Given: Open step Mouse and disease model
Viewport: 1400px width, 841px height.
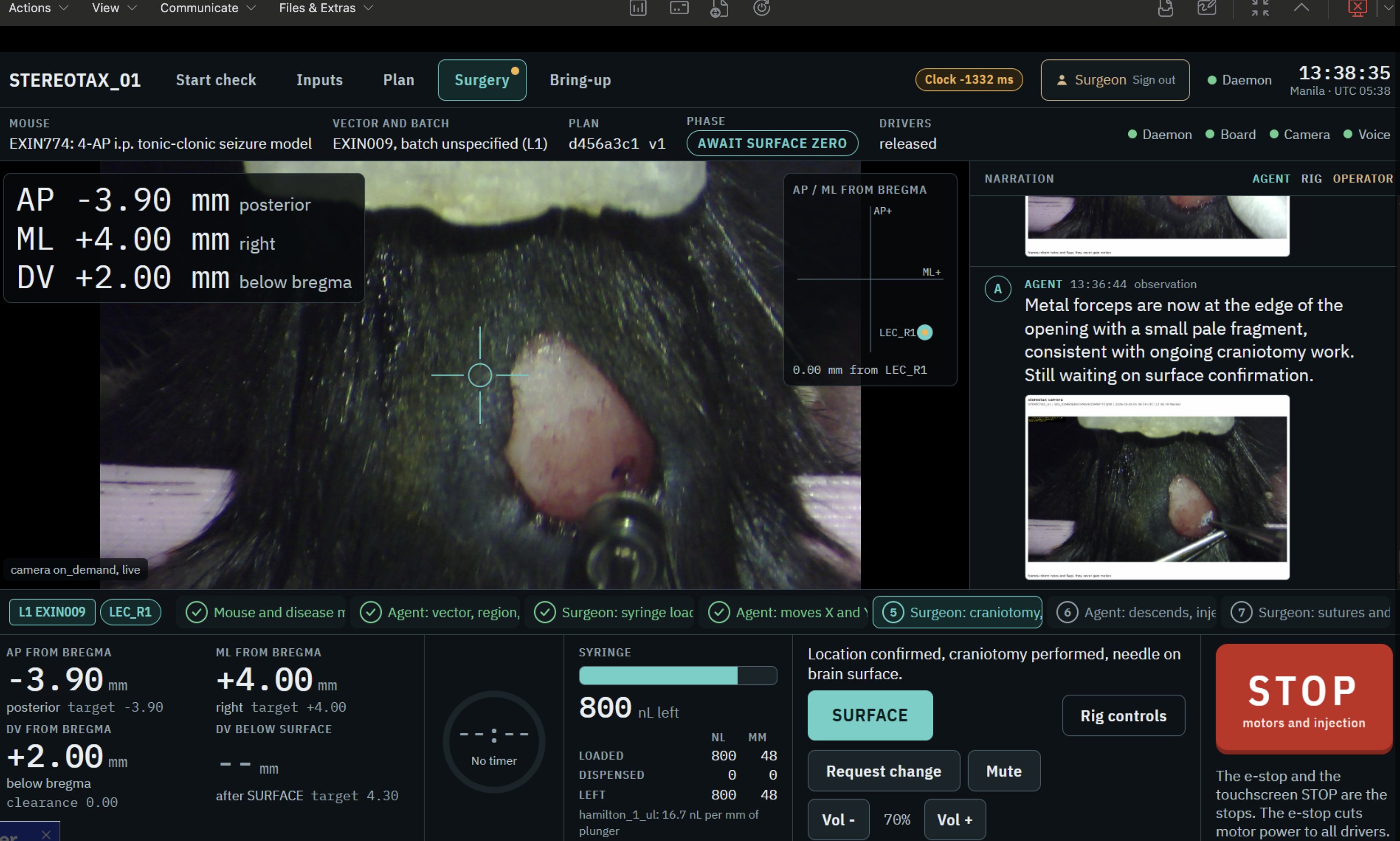Looking at the screenshot, I should tap(261, 612).
